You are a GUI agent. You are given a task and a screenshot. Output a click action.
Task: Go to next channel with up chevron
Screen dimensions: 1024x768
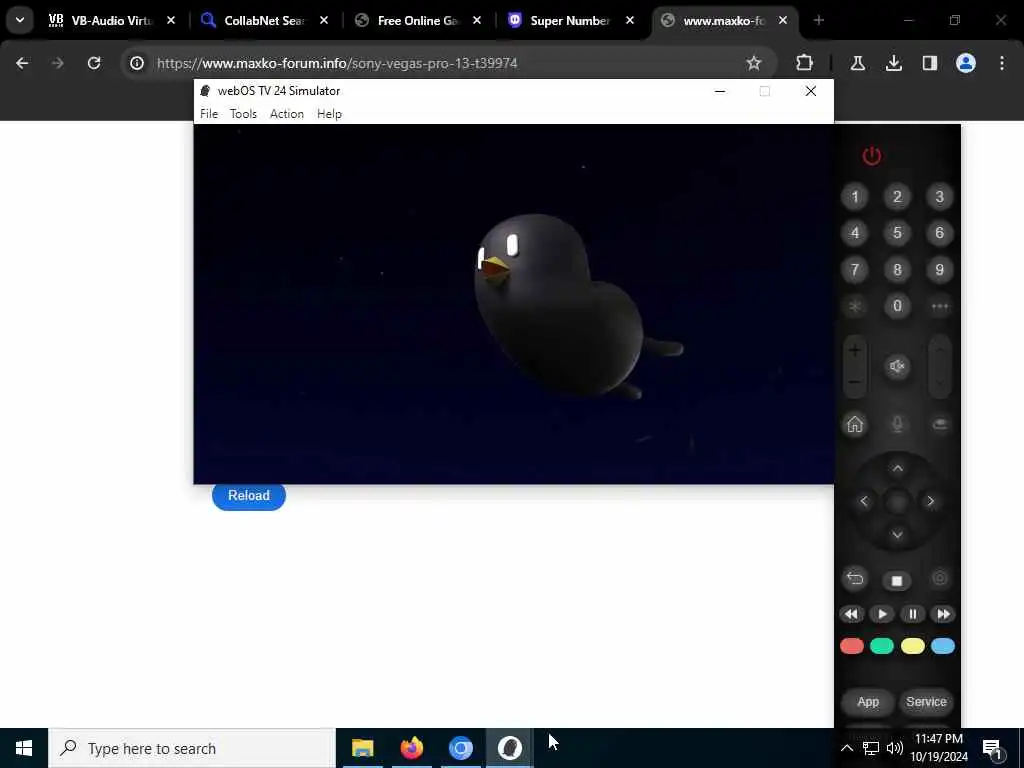(x=940, y=351)
